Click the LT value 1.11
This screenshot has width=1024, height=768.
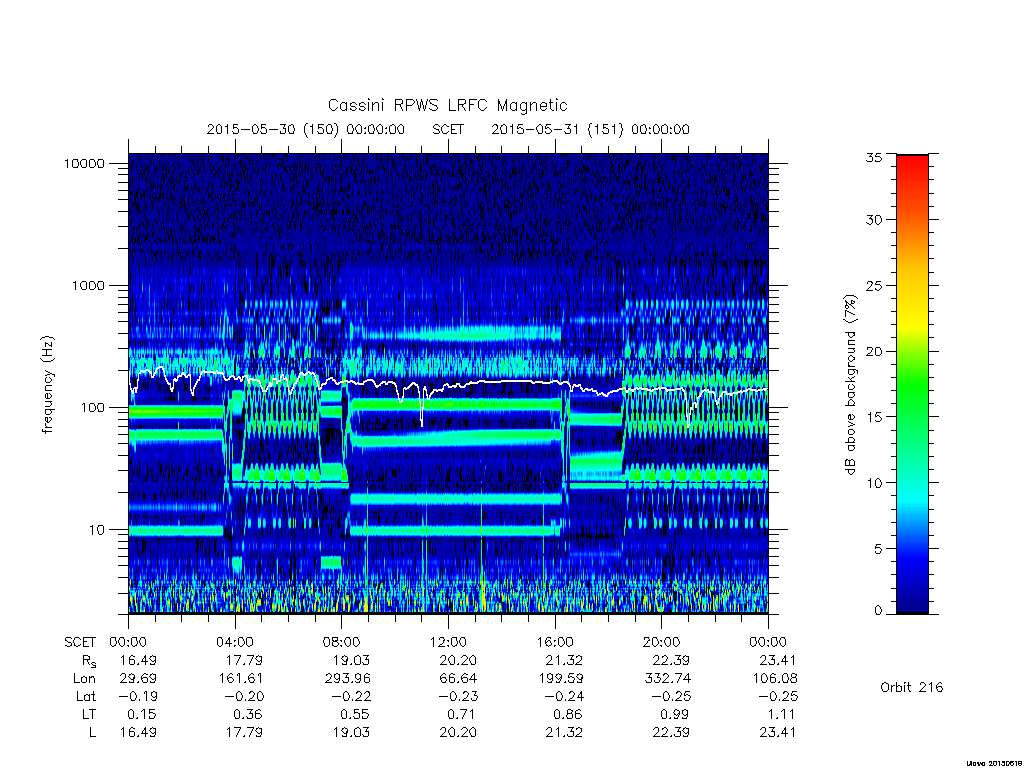click(x=782, y=714)
